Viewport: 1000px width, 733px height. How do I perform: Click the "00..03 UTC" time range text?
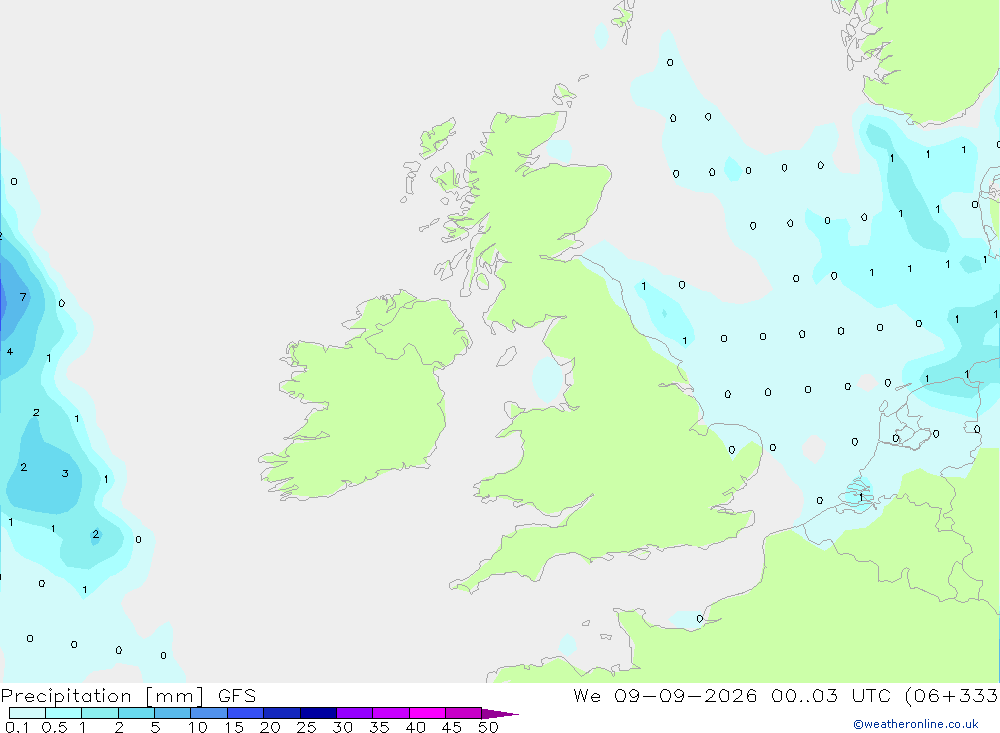830,696
